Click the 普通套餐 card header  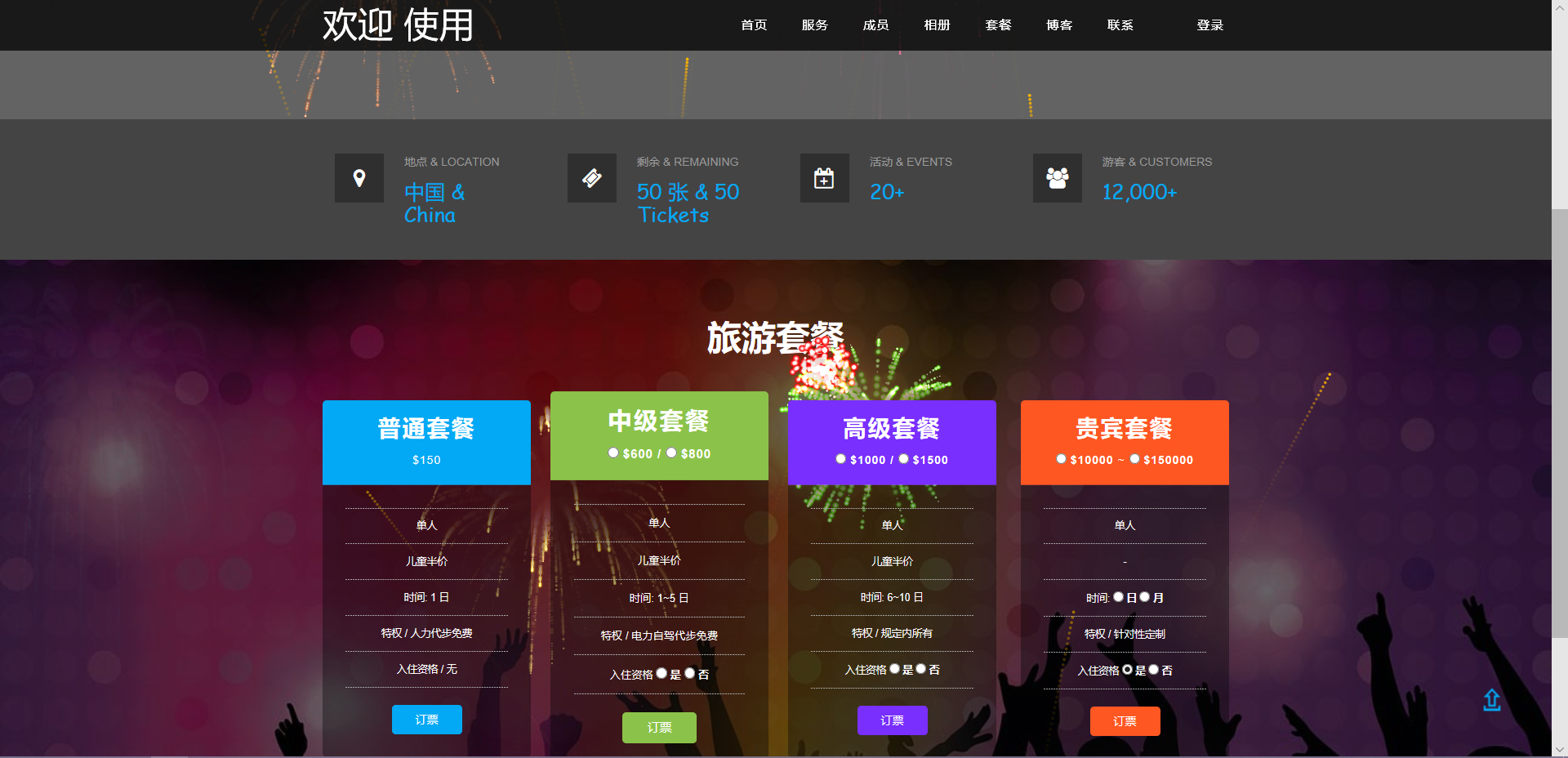click(x=426, y=443)
